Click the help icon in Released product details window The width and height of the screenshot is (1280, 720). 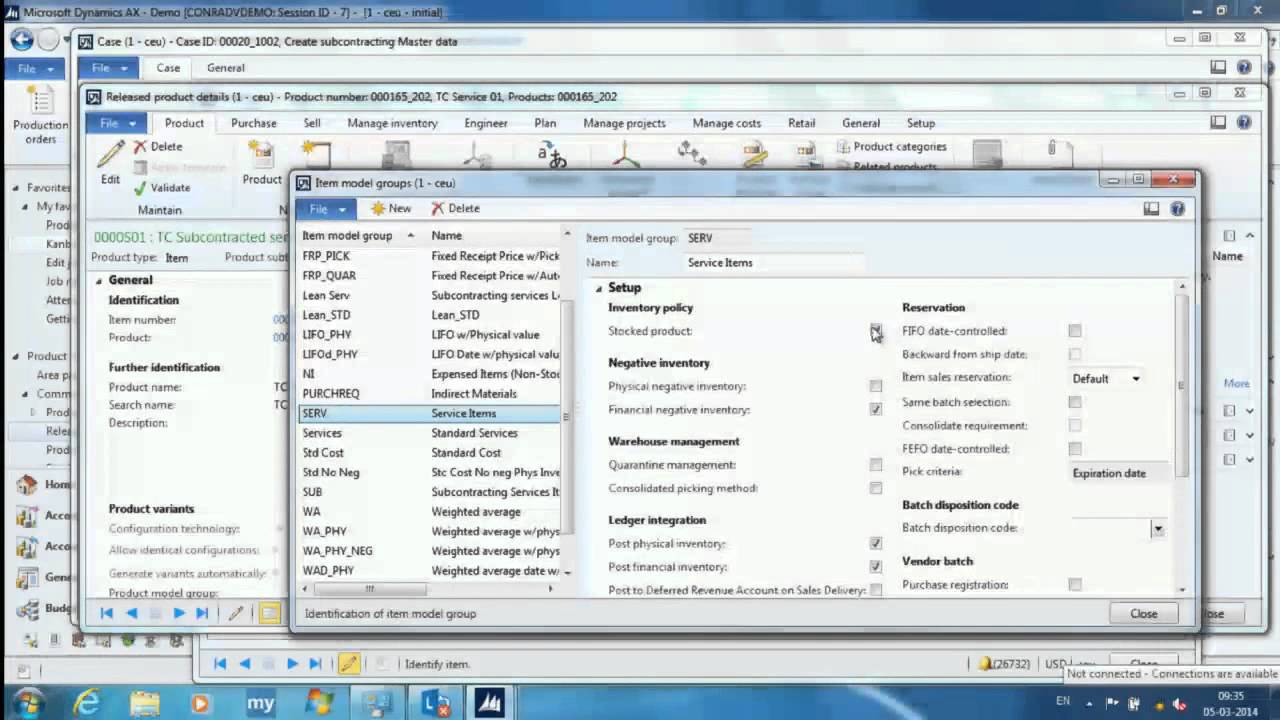tap(1244, 122)
